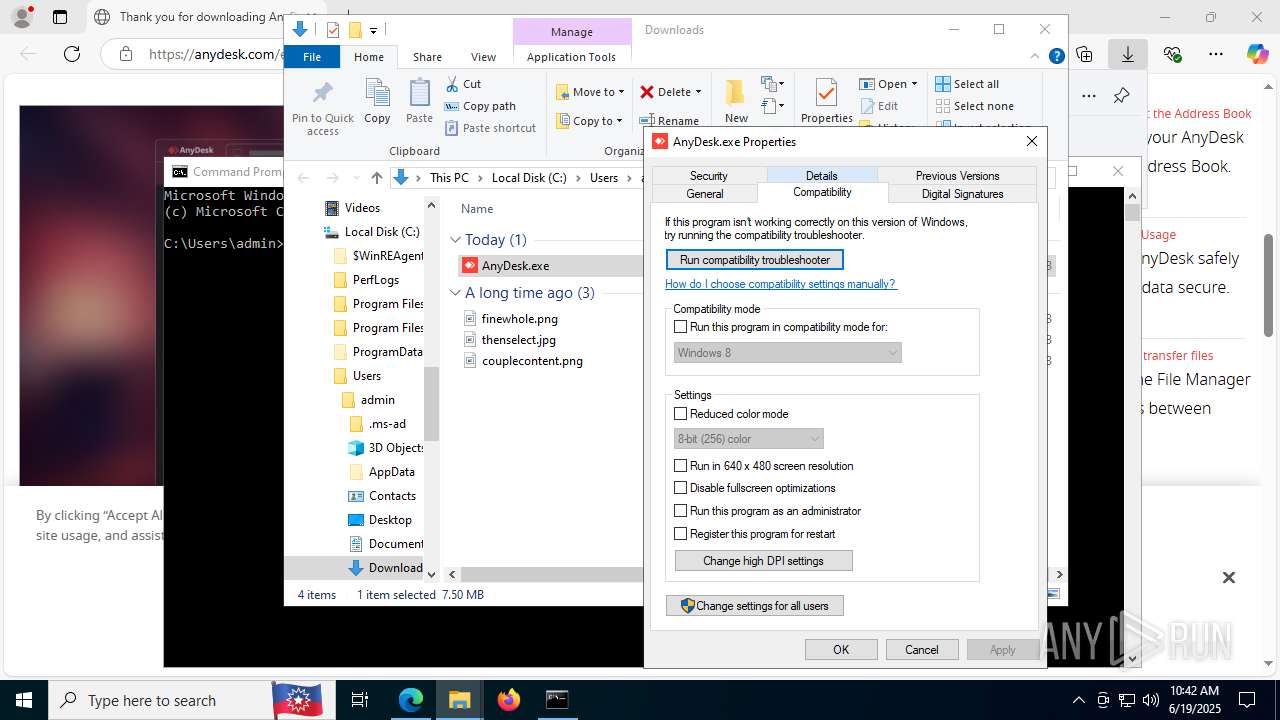Select finewhole.png file
This screenshot has width=1280, height=720.
[519, 319]
